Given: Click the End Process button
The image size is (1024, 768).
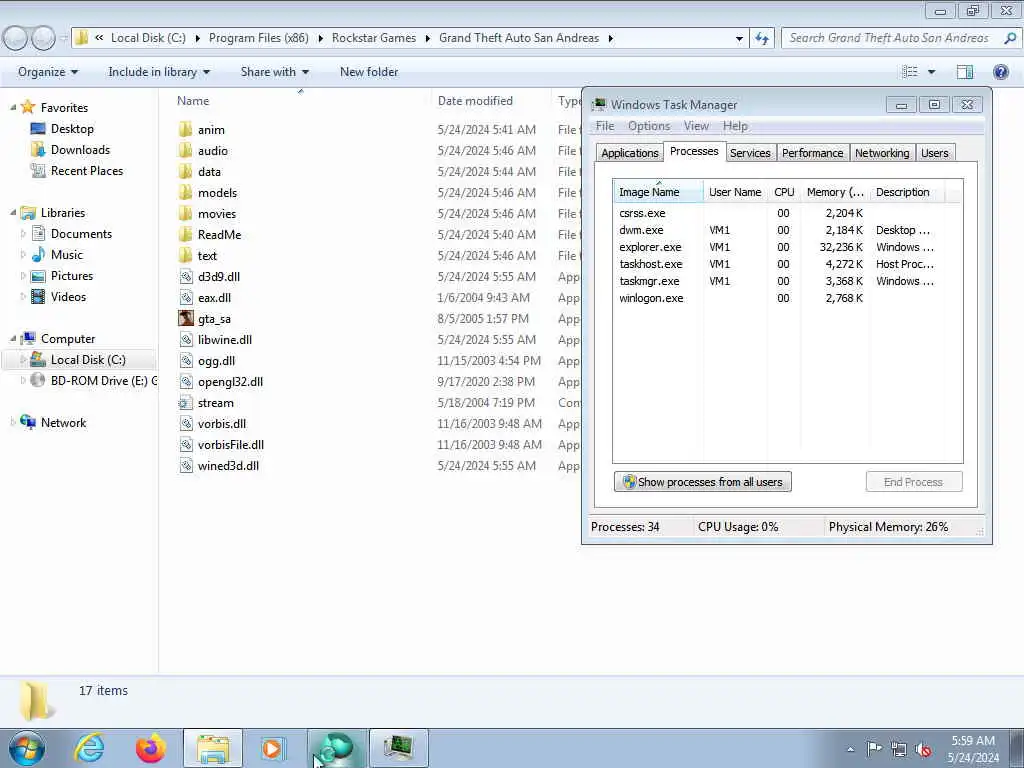Looking at the screenshot, I should pos(914,482).
